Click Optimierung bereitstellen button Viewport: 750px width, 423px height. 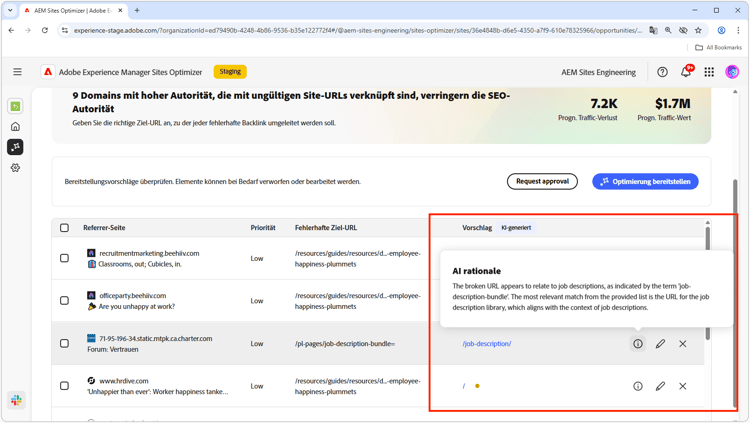click(645, 181)
